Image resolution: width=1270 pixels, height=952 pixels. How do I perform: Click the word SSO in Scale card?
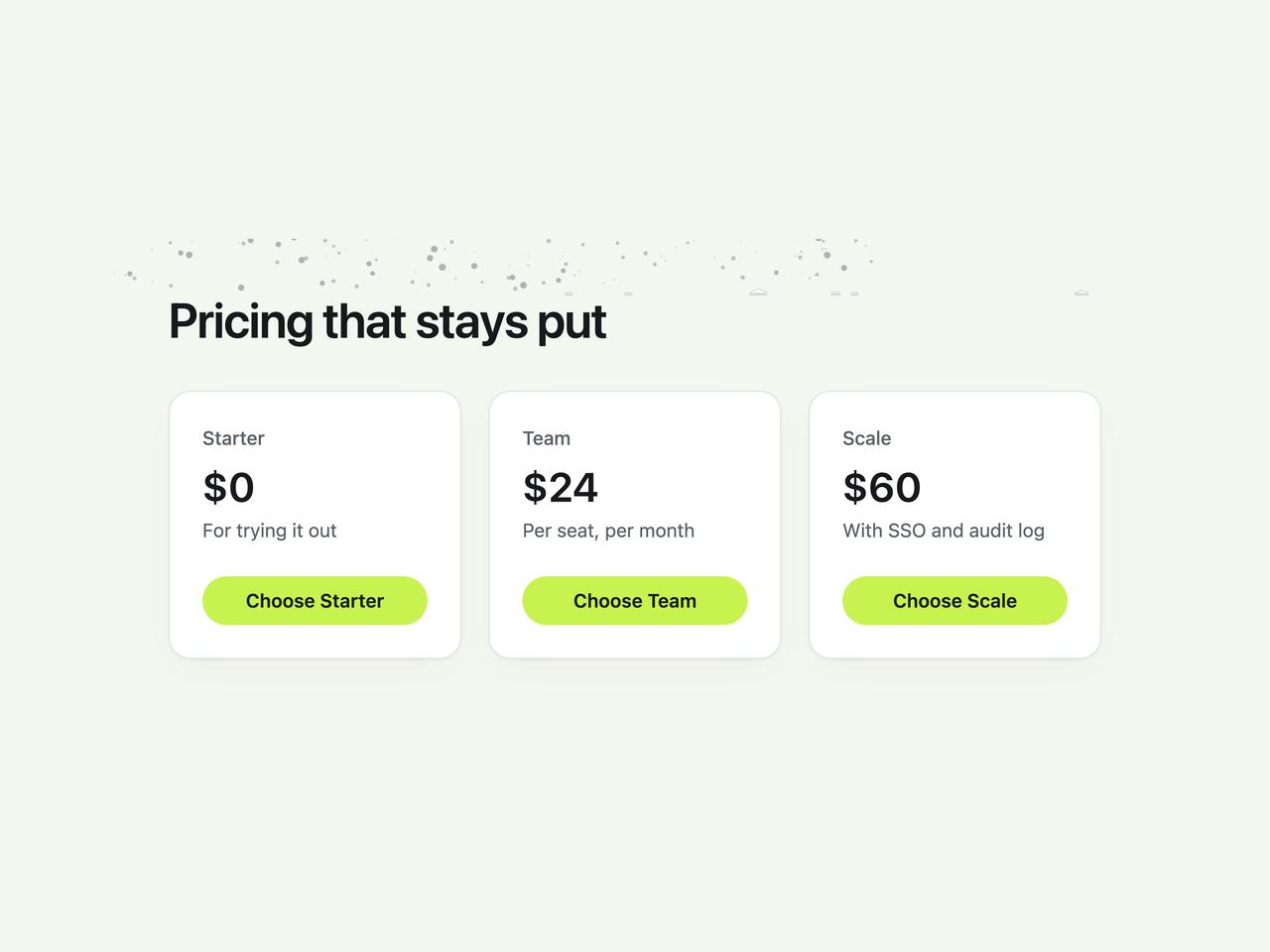point(907,531)
